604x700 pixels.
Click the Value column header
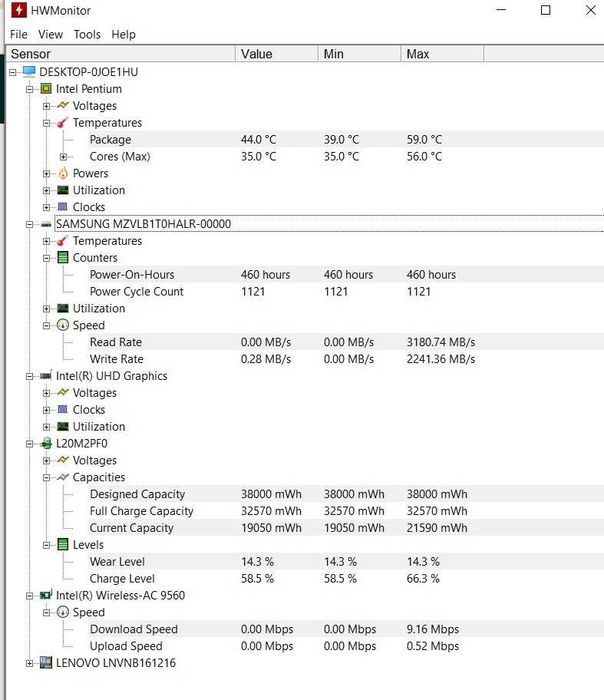pos(257,54)
